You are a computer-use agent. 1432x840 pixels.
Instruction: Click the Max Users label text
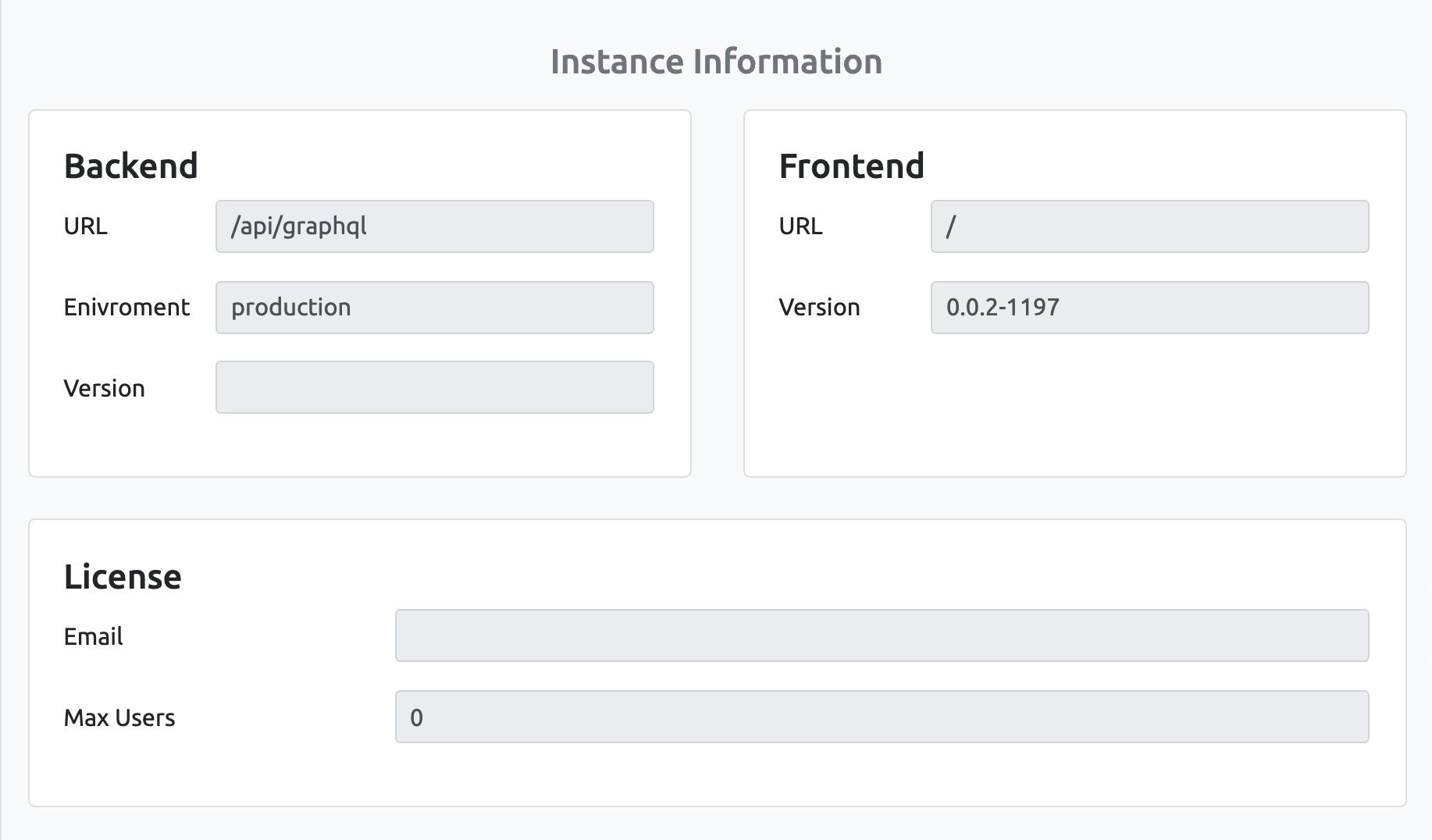coord(119,717)
